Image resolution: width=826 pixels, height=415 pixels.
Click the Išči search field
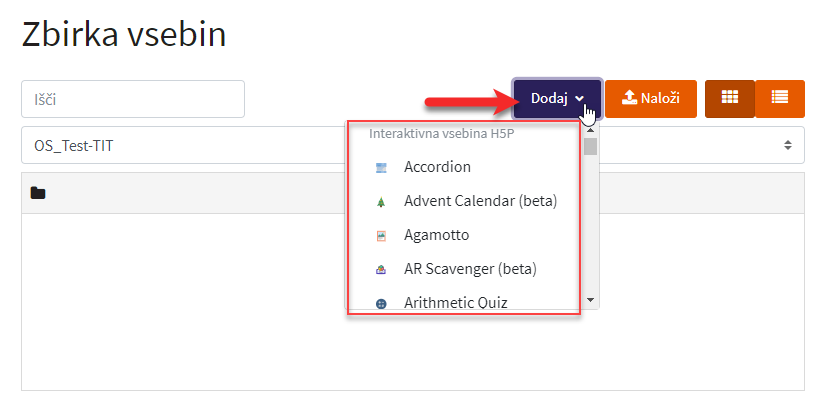(x=133, y=99)
